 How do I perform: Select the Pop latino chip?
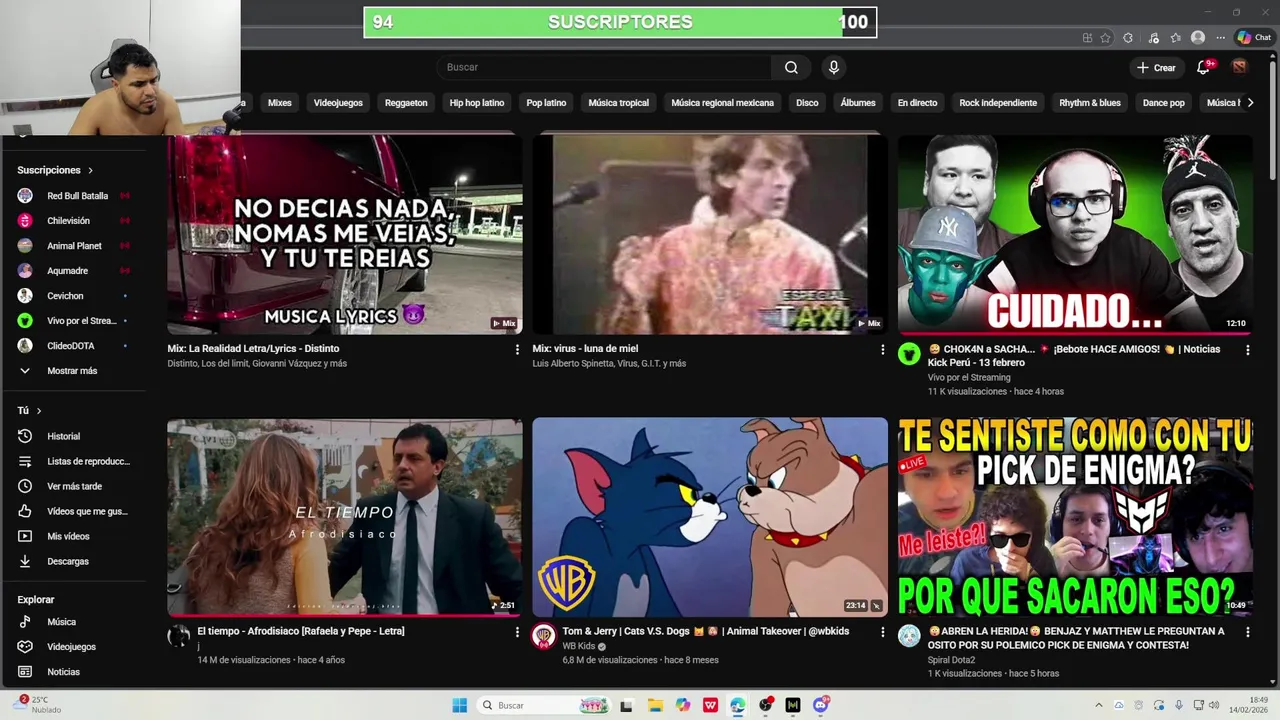(546, 103)
